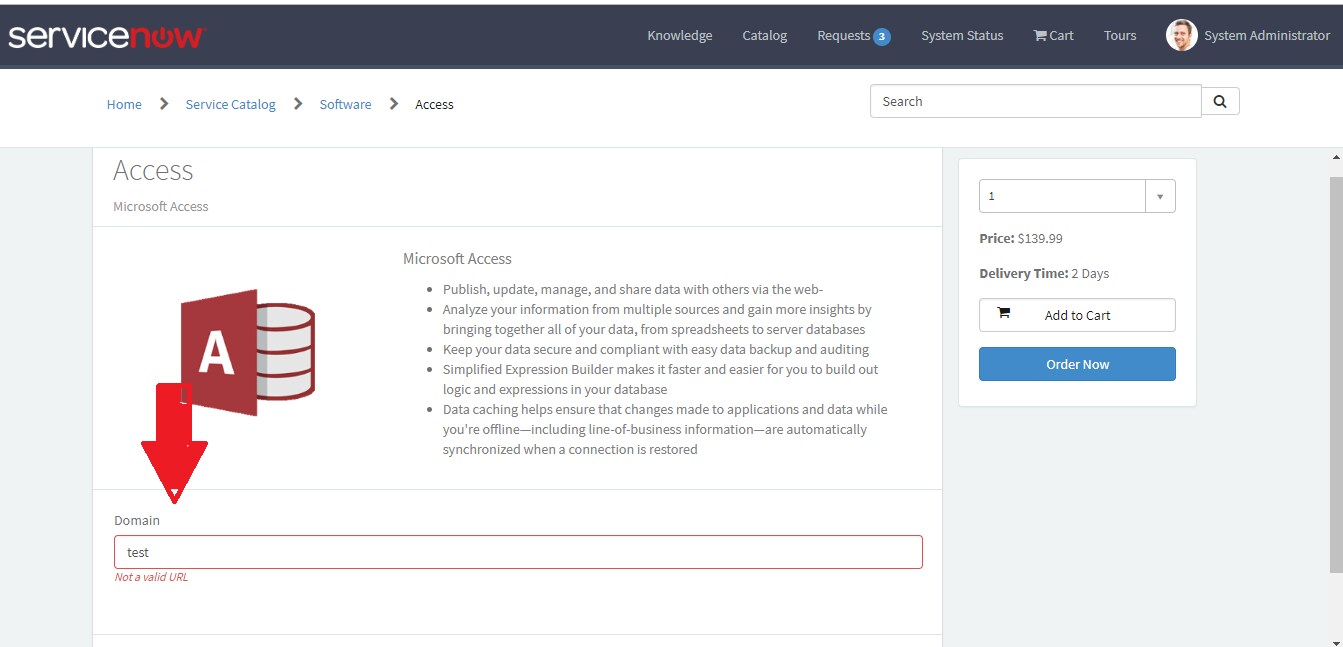Click the Requests count badge 3

(x=882, y=37)
